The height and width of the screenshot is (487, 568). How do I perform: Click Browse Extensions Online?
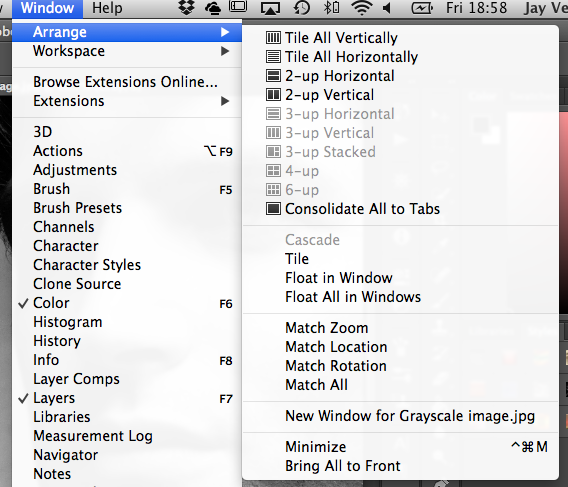[125, 82]
